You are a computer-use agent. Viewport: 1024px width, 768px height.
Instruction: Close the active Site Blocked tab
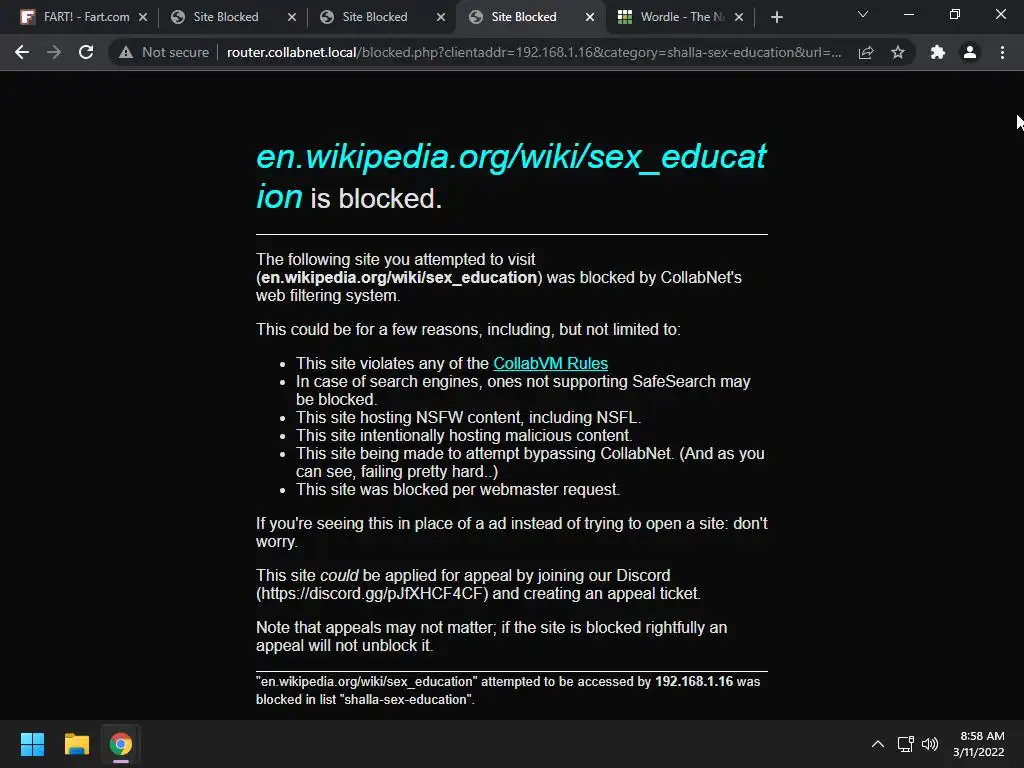point(590,17)
